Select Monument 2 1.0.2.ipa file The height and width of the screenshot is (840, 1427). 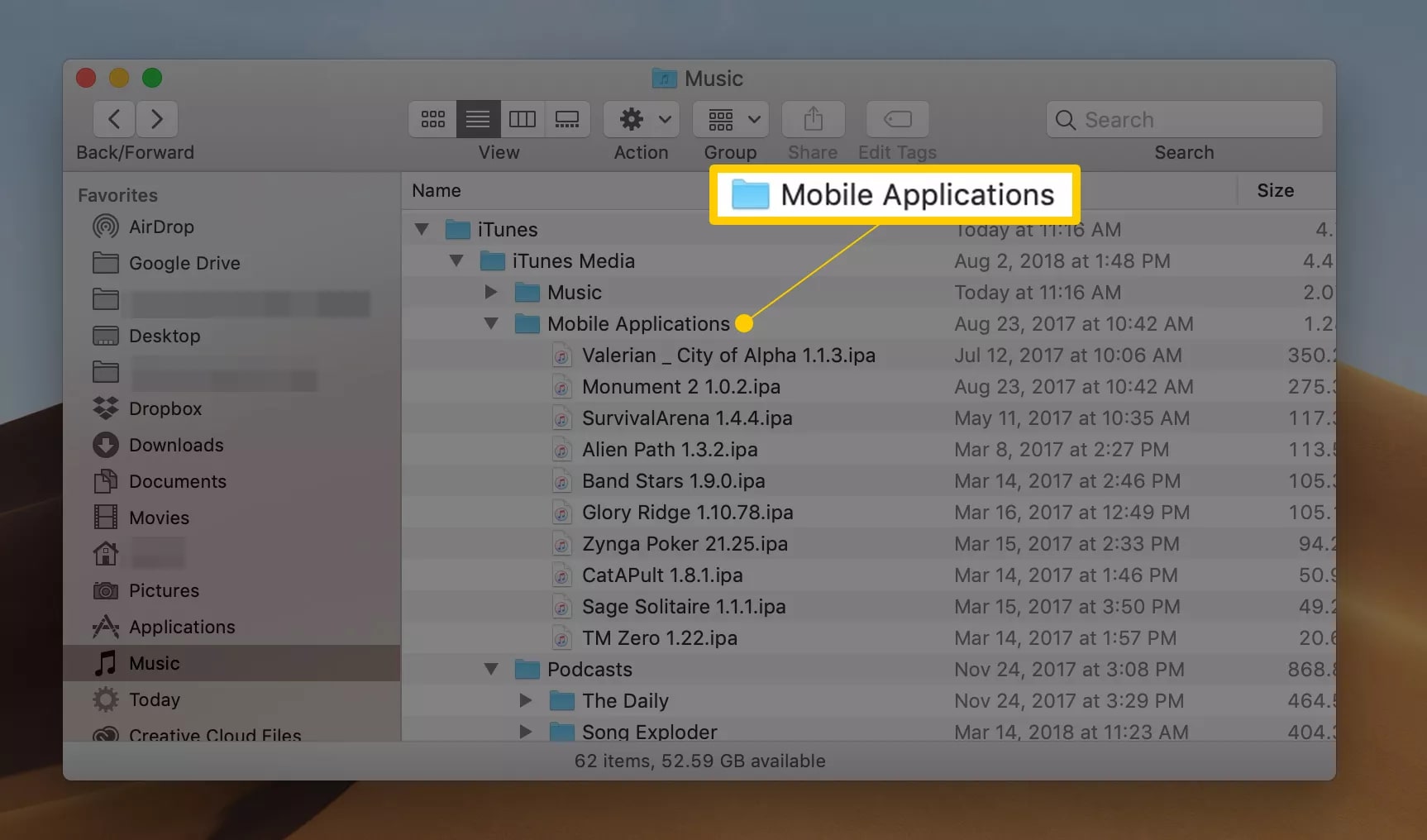pyautogui.click(x=680, y=386)
